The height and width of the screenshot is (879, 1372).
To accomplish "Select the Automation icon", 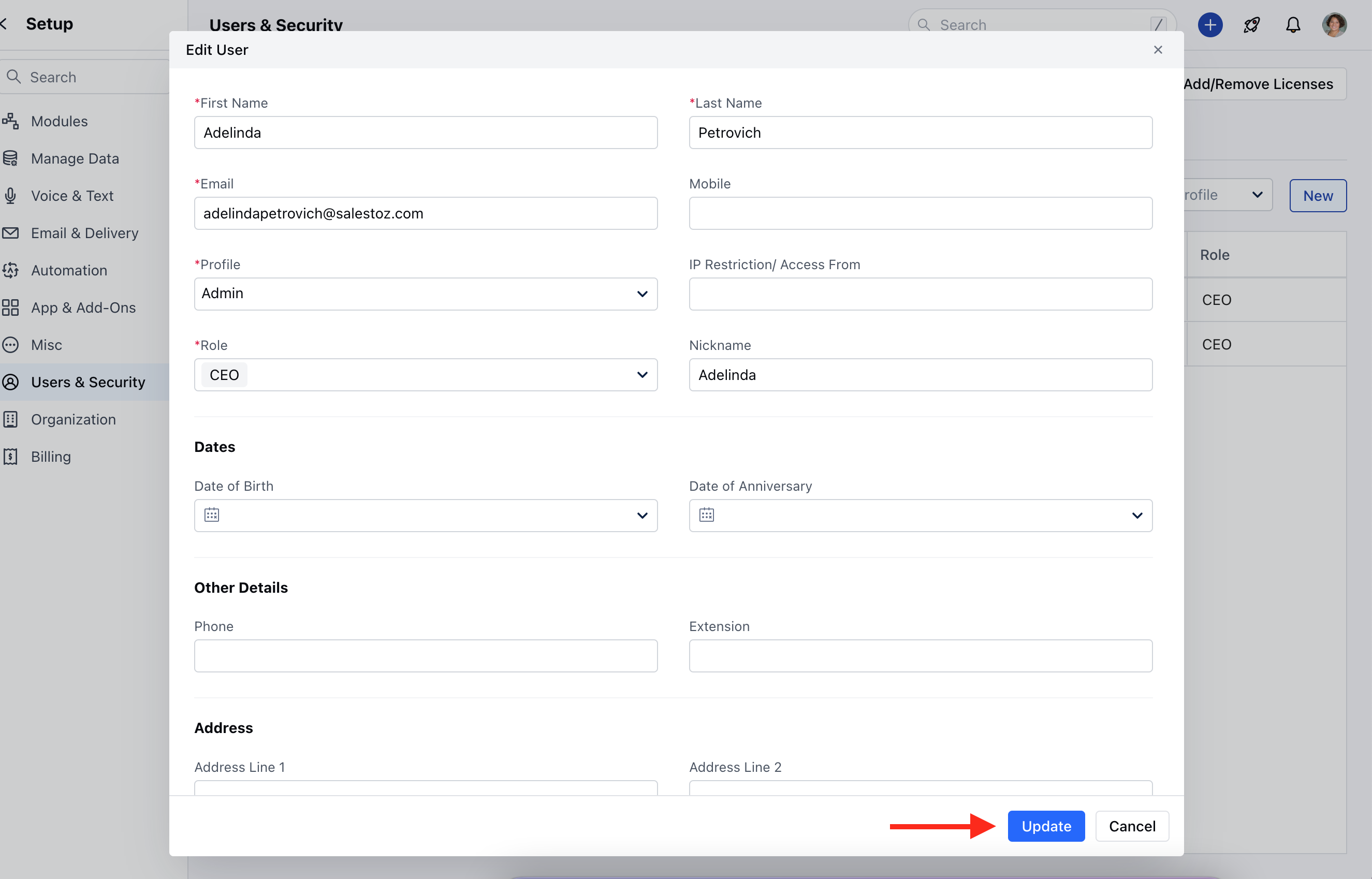I will (x=11, y=270).
